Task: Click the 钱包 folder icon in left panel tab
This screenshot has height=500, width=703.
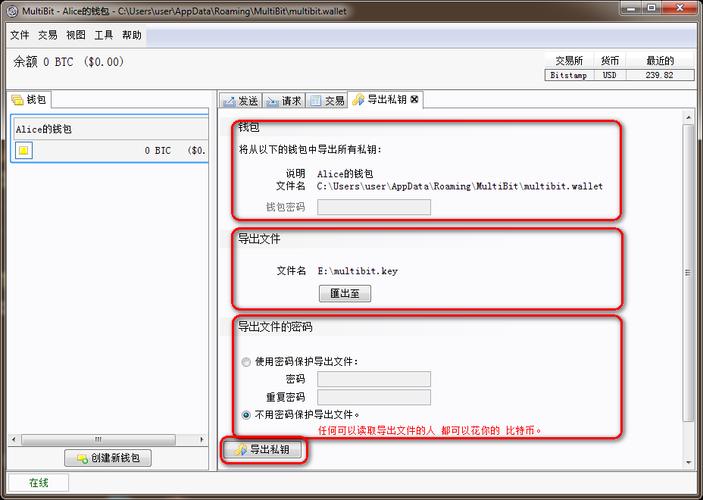Action: (x=17, y=100)
